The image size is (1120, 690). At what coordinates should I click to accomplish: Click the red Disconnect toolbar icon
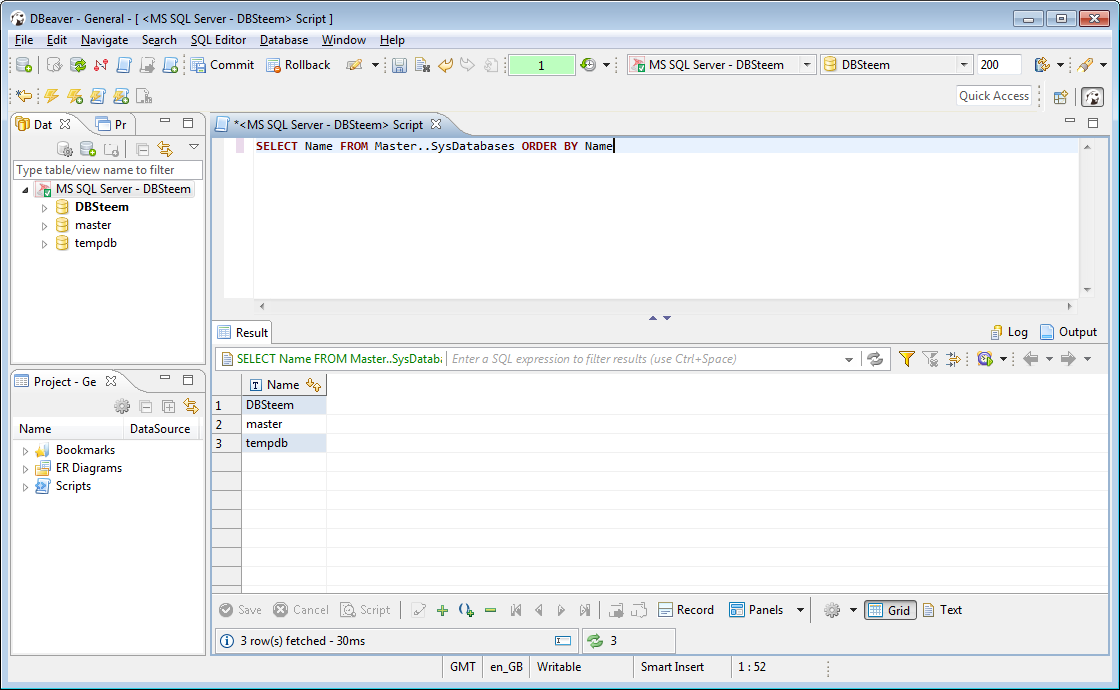coord(101,65)
